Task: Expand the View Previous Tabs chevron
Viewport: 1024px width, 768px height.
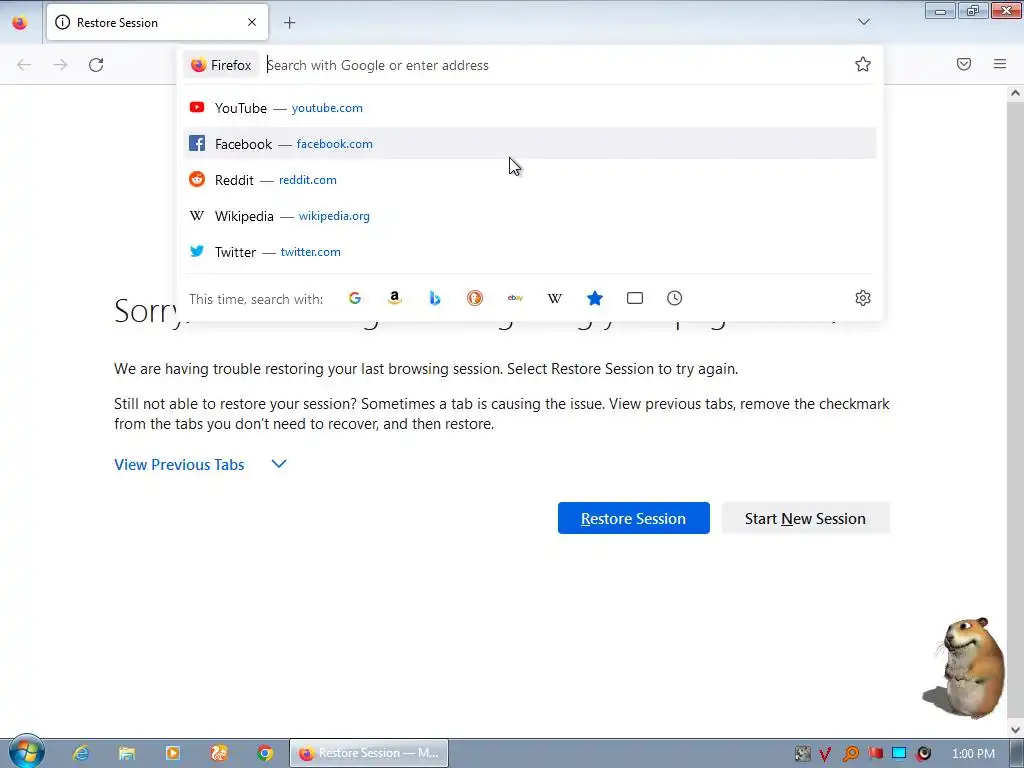Action: (279, 464)
